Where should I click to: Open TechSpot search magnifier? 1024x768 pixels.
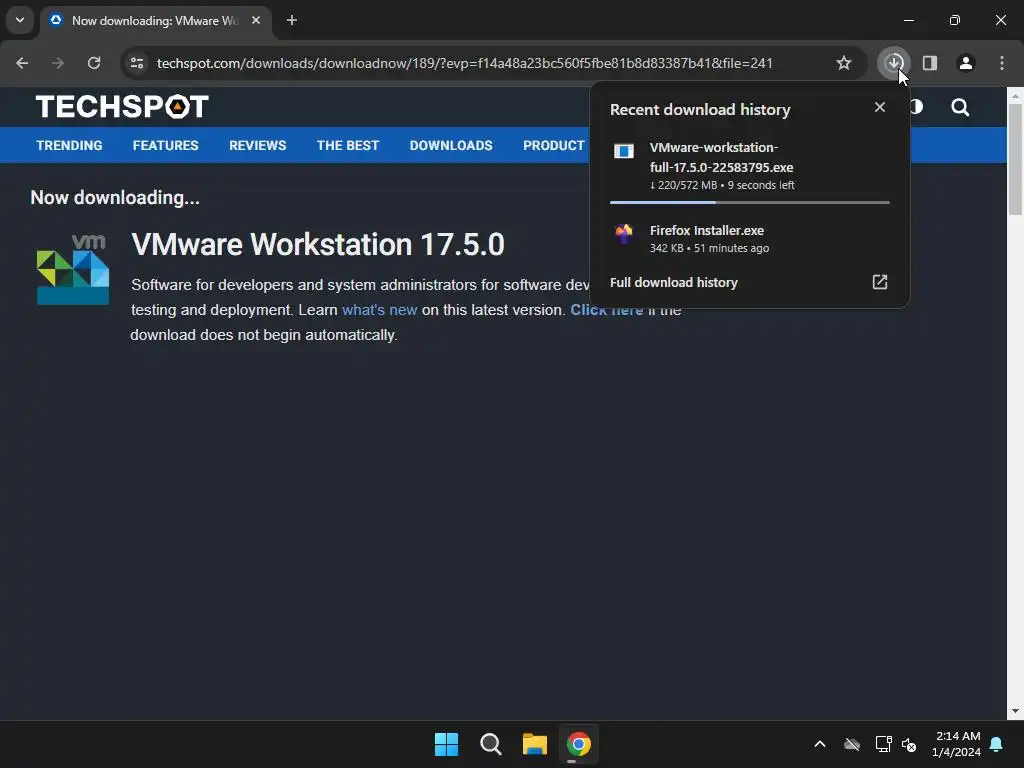click(x=960, y=107)
